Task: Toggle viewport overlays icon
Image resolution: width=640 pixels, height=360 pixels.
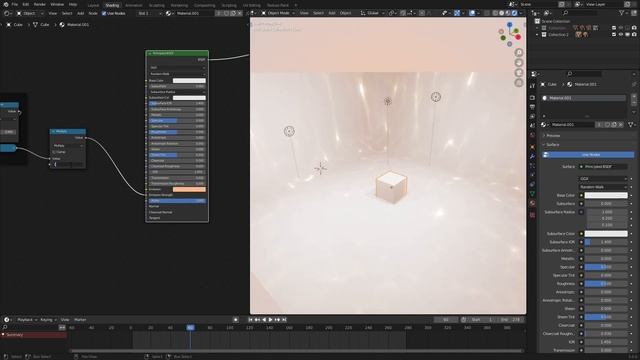Action: 472,13
